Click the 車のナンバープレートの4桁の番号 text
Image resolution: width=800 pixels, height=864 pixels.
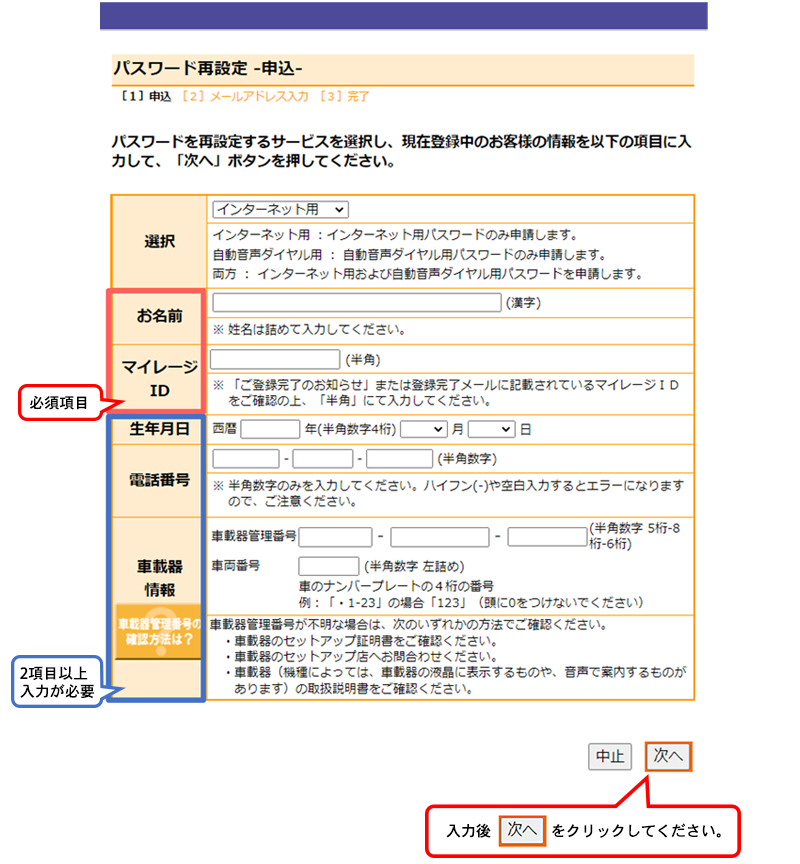pos(396,586)
